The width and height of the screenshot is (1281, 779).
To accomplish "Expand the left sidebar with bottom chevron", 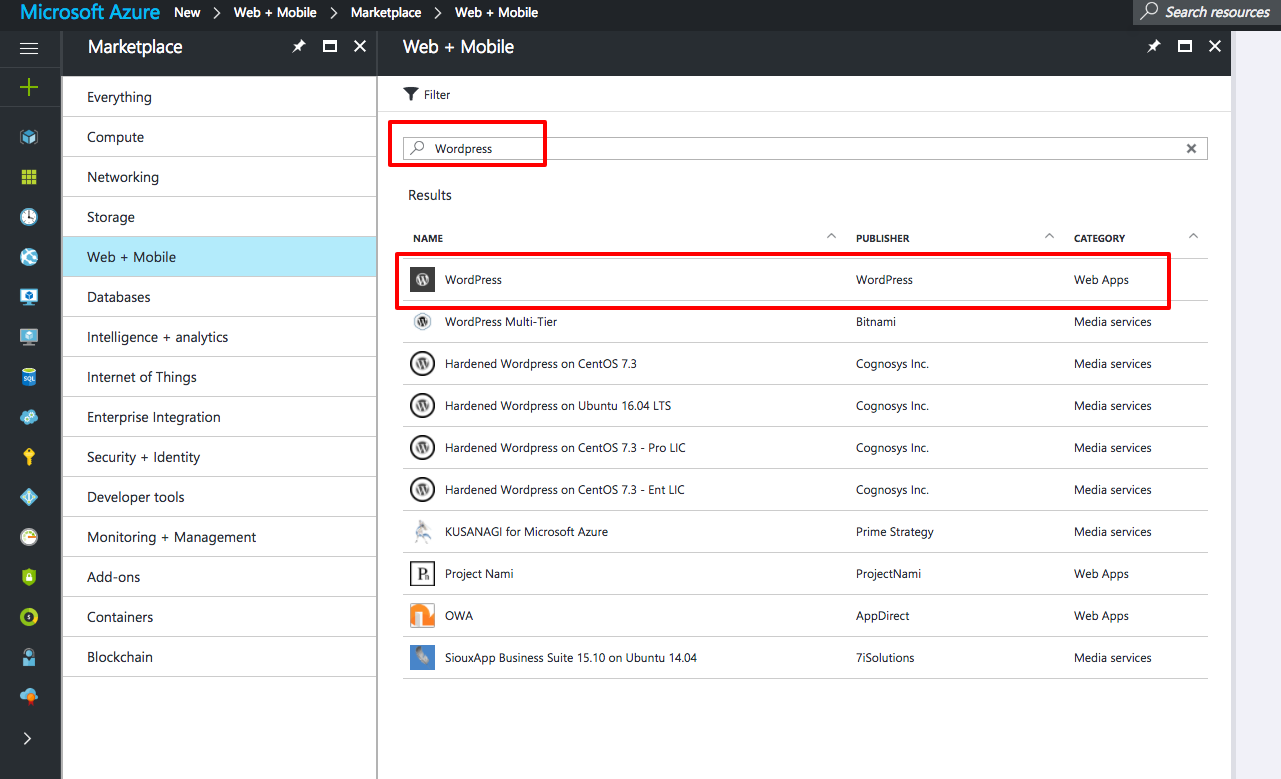I will coord(27,738).
